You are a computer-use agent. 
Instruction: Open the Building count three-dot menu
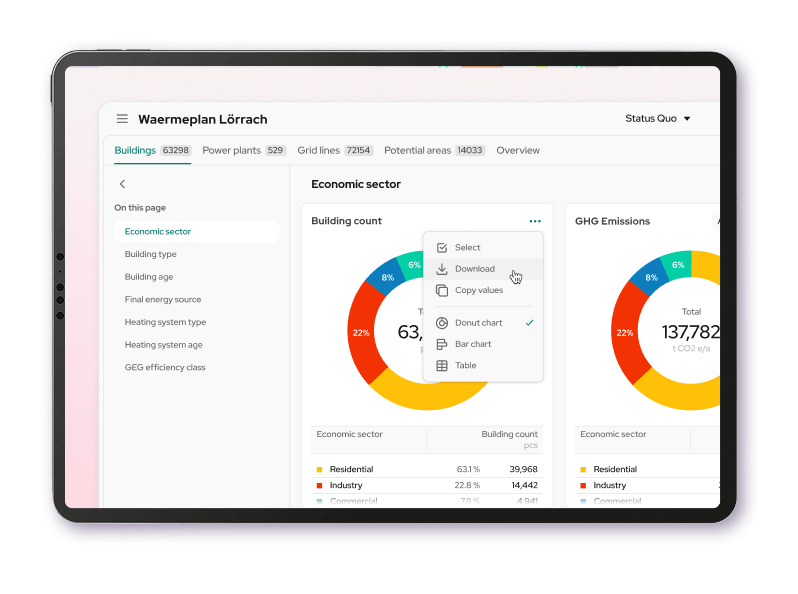click(535, 221)
